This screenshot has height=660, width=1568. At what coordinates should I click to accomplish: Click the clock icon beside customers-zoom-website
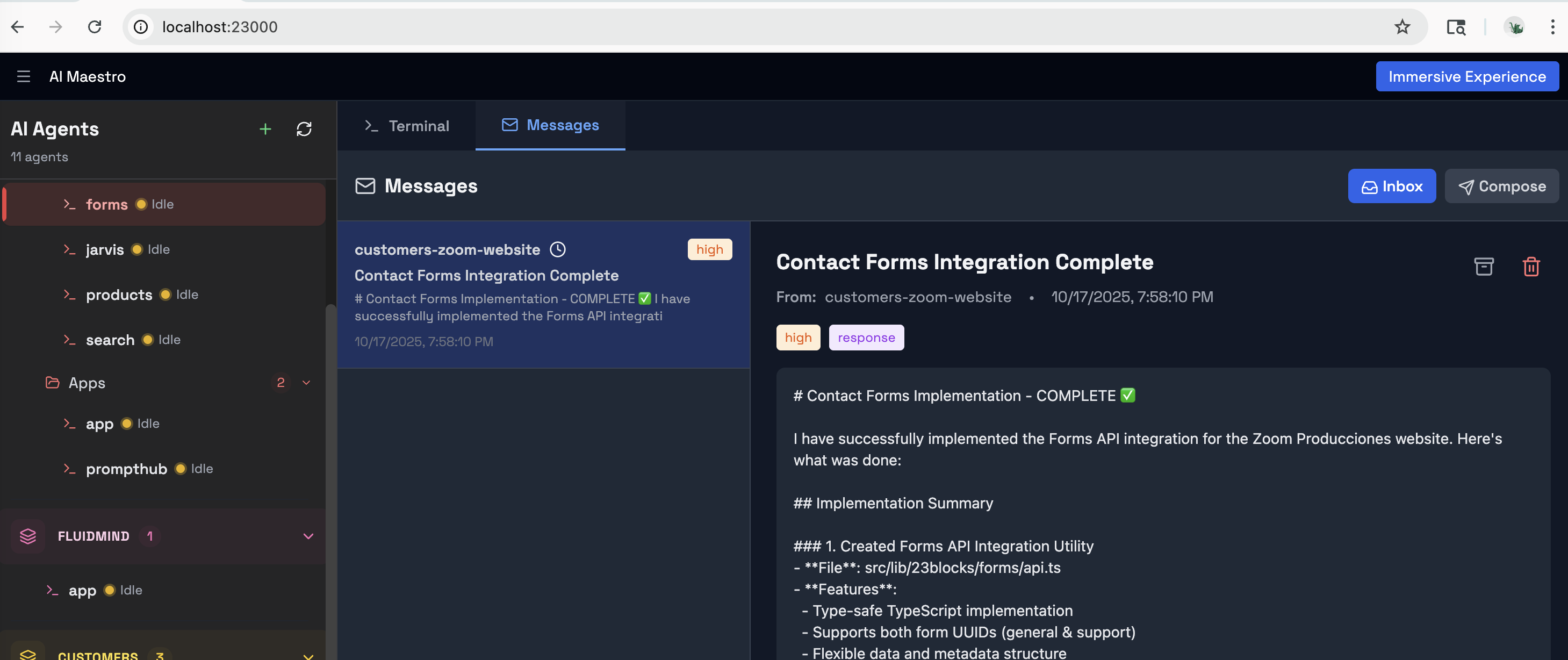point(558,249)
